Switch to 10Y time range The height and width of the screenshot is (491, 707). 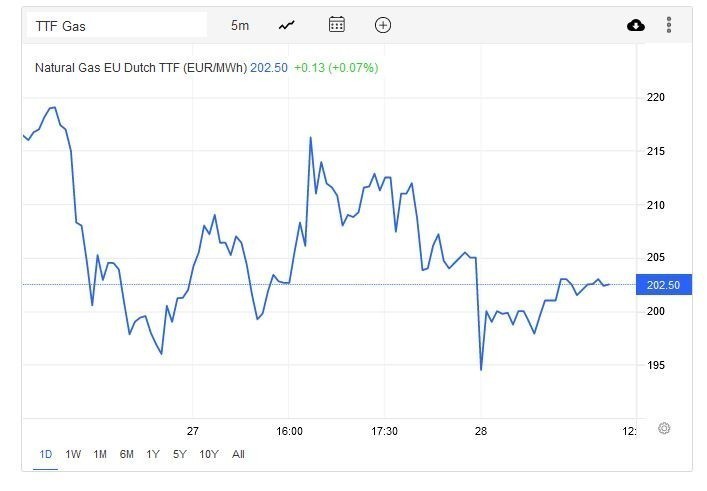tap(209, 454)
